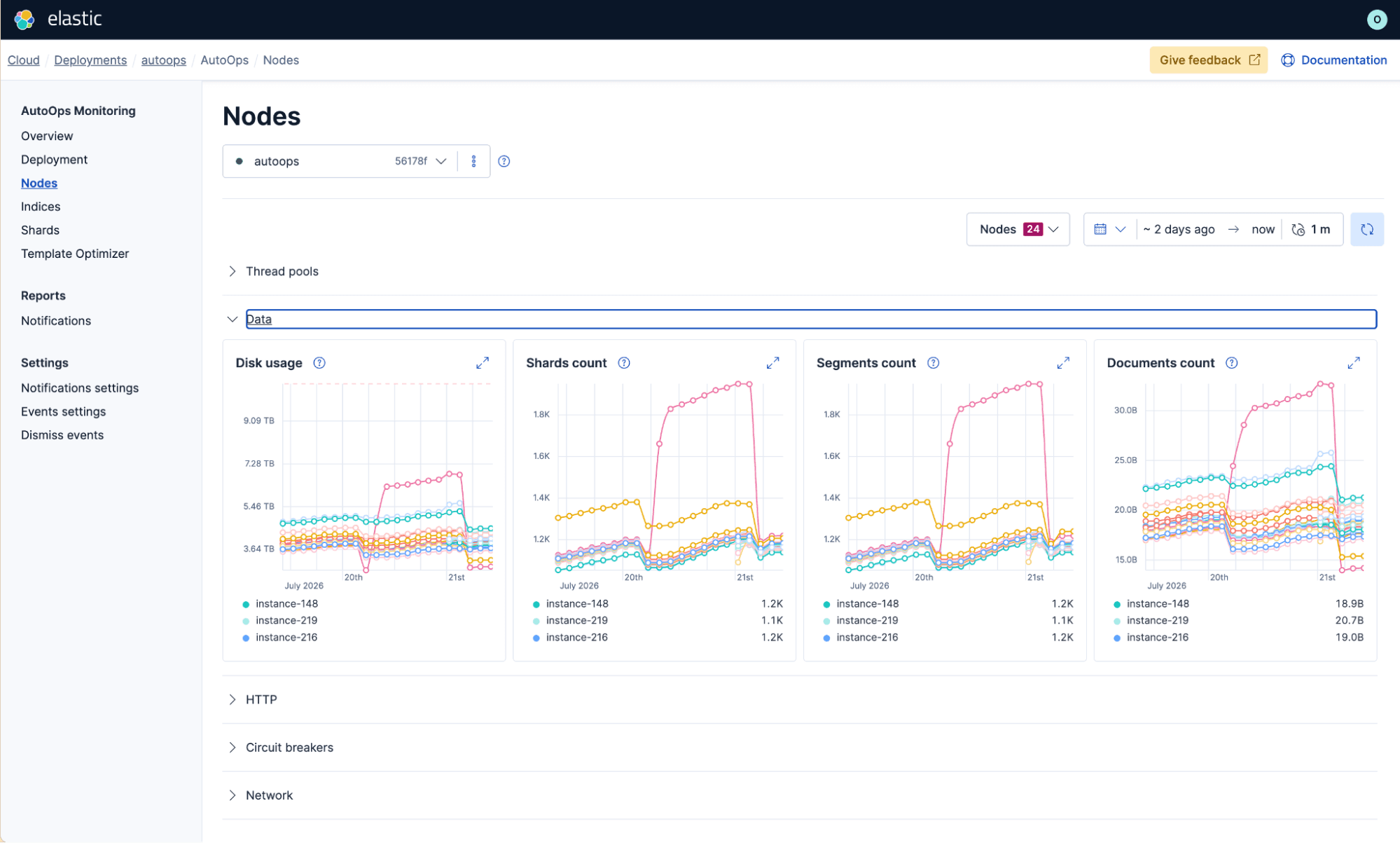Viewport: 1400px width, 843px height.
Task: Open the Nodes 24 filter dropdown
Action: pyautogui.click(x=1018, y=229)
